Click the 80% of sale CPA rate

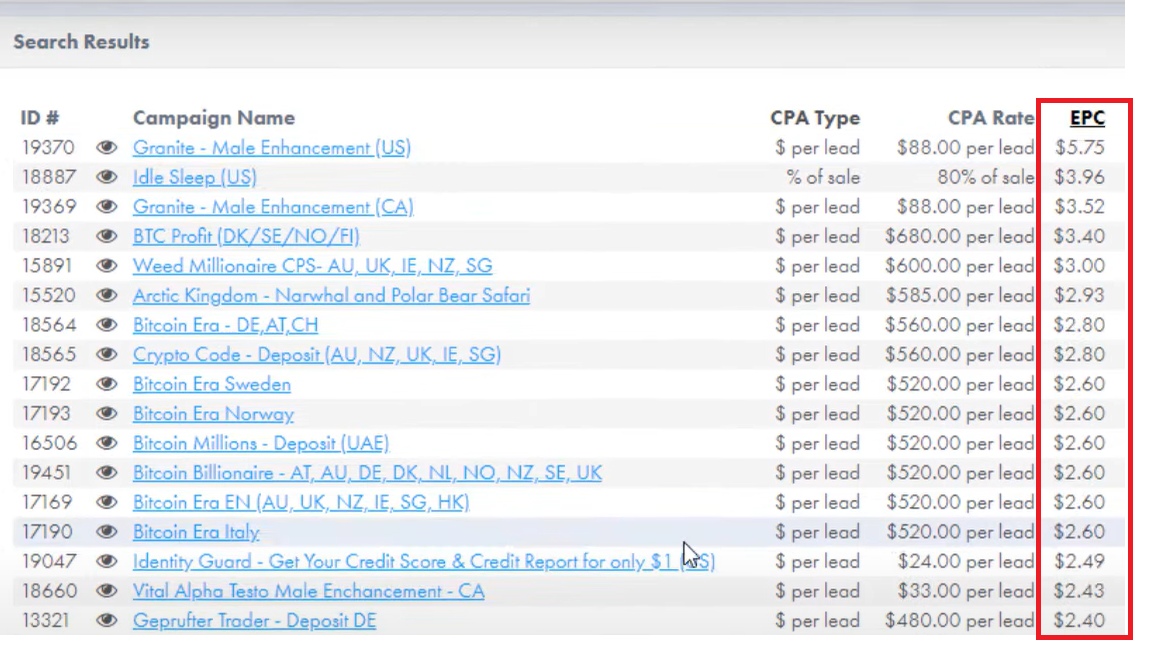click(985, 177)
